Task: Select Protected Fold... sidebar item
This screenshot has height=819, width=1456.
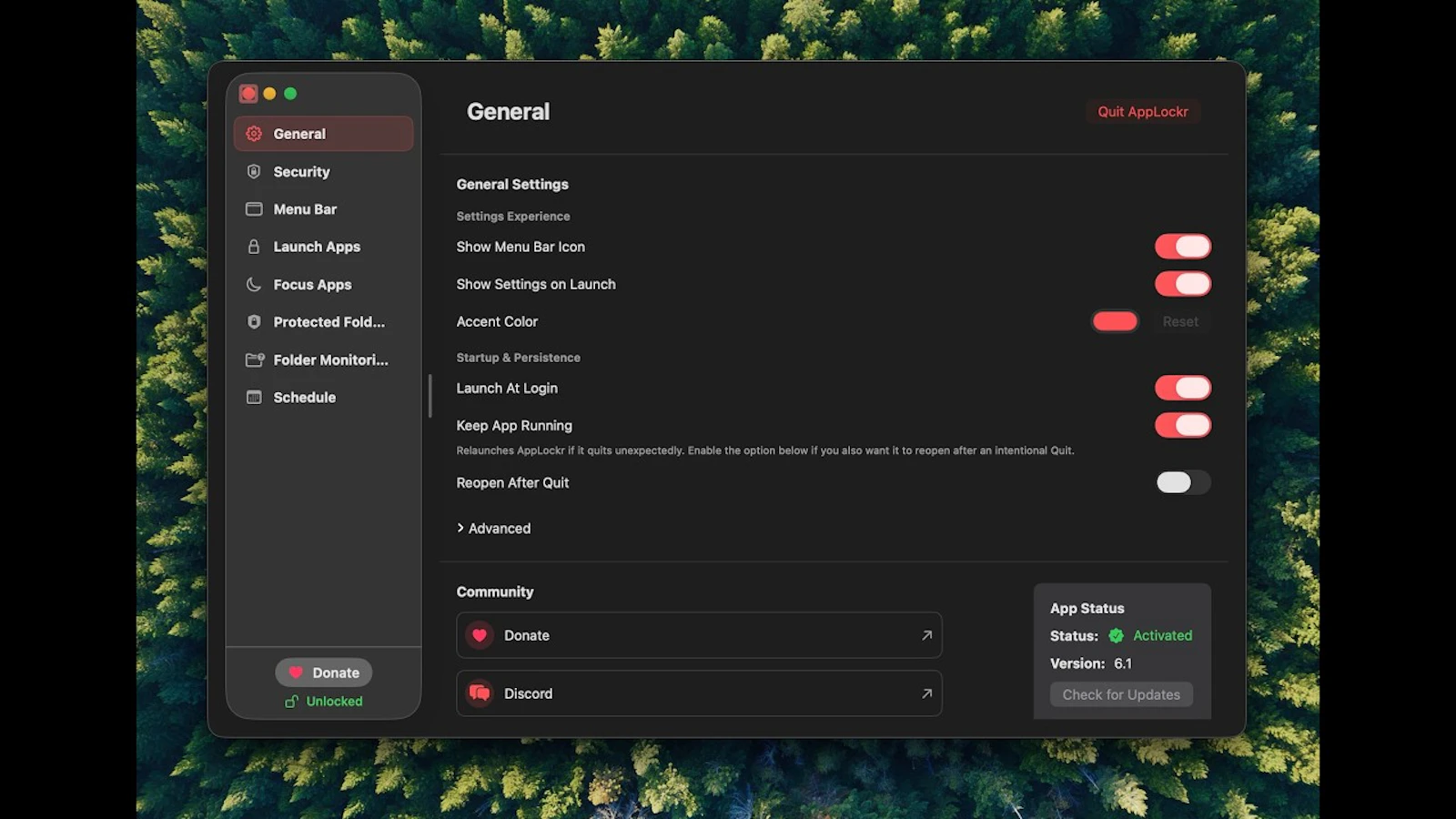Action: pyautogui.click(x=323, y=322)
